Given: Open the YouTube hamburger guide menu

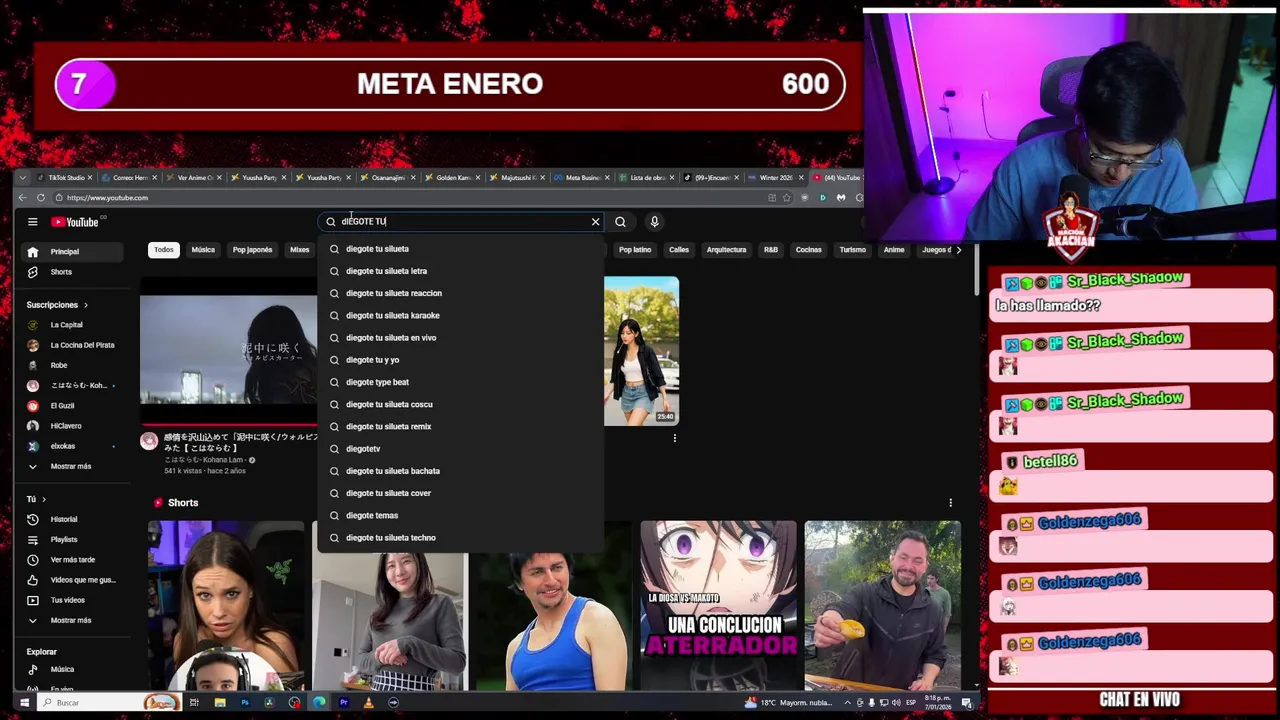Looking at the screenshot, I should click(x=33, y=222).
